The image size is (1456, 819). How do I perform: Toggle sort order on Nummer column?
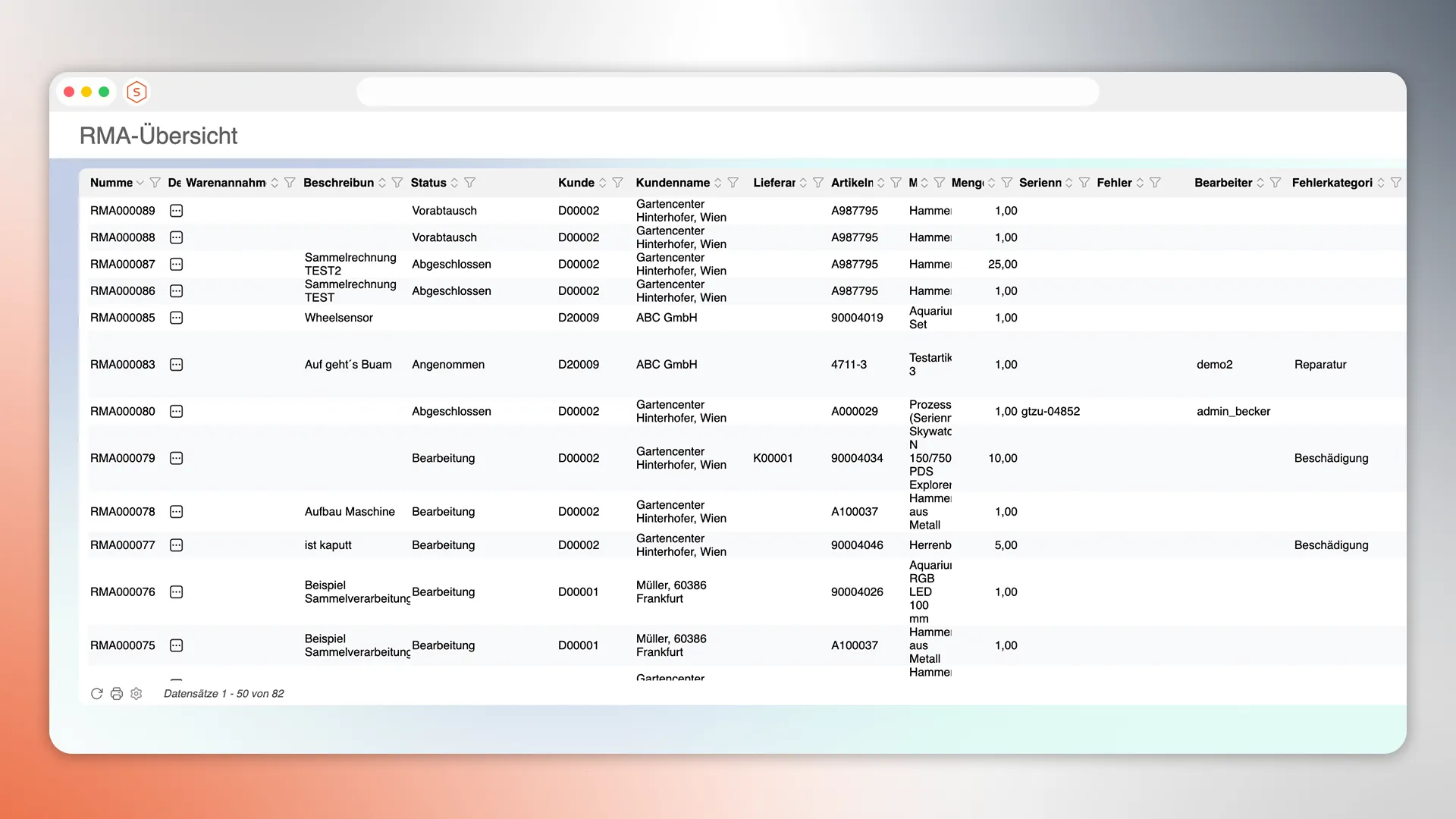[140, 183]
